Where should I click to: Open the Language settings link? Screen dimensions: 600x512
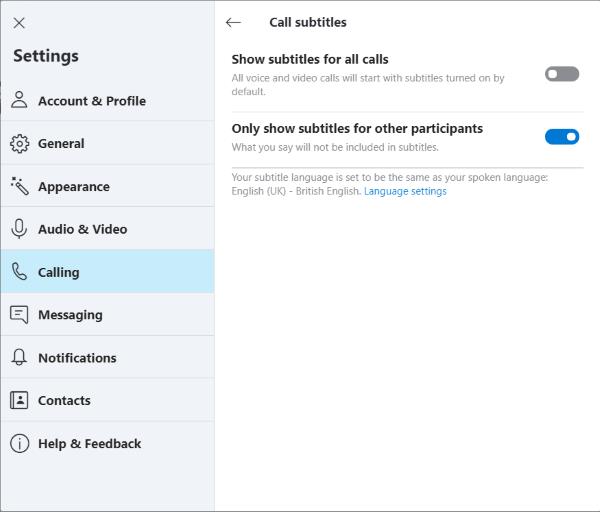click(x=405, y=191)
